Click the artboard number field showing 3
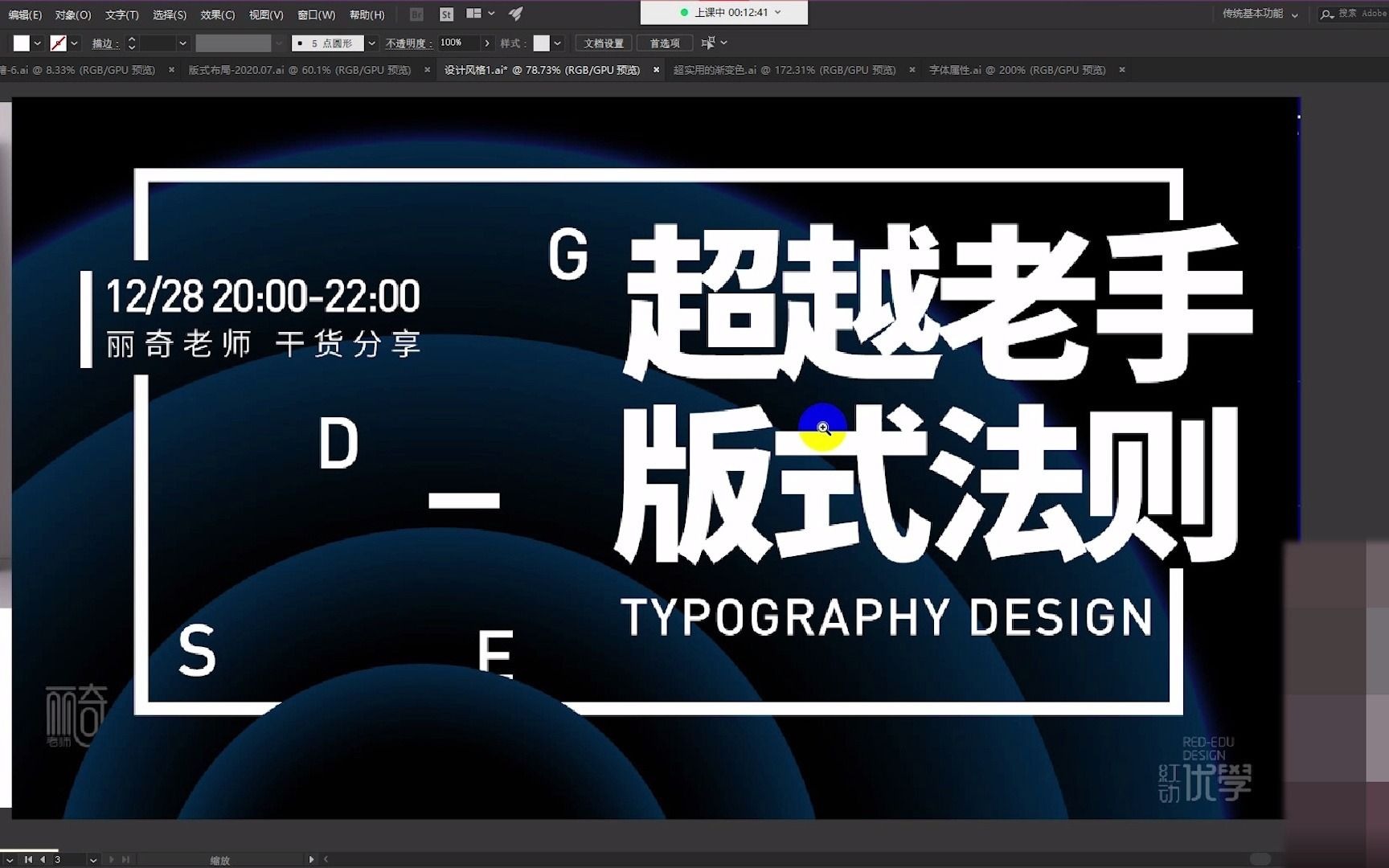This screenshot has height=868, width=1389. (68, 859)
